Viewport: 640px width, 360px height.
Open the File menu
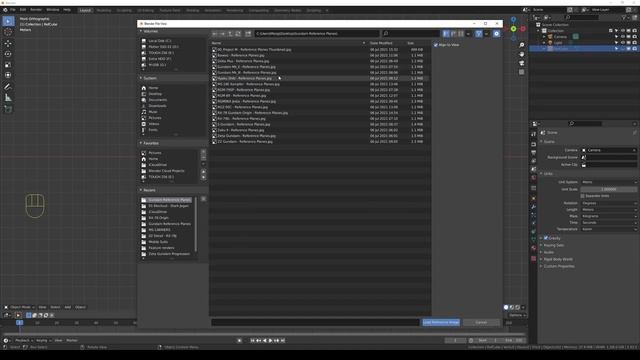pyautogui.click(x=13, y=10)
